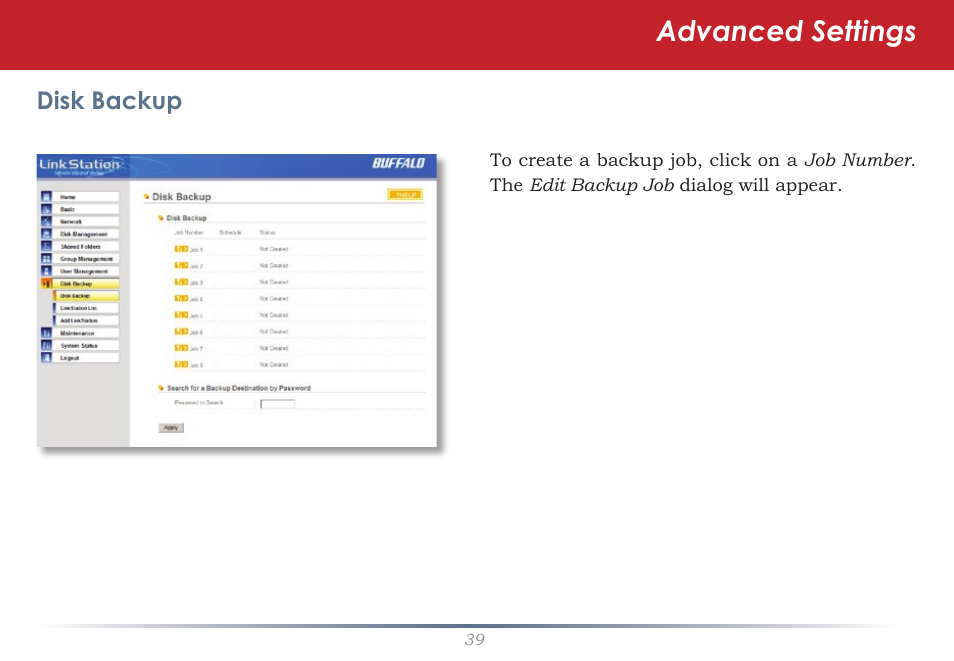Click the edit icon beside Job 1
The image size is (954, 661).
[181, 249]
